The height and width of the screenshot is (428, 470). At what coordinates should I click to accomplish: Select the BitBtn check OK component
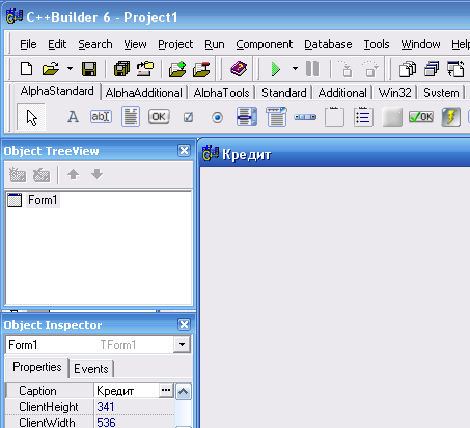click(x=421, y=117)
